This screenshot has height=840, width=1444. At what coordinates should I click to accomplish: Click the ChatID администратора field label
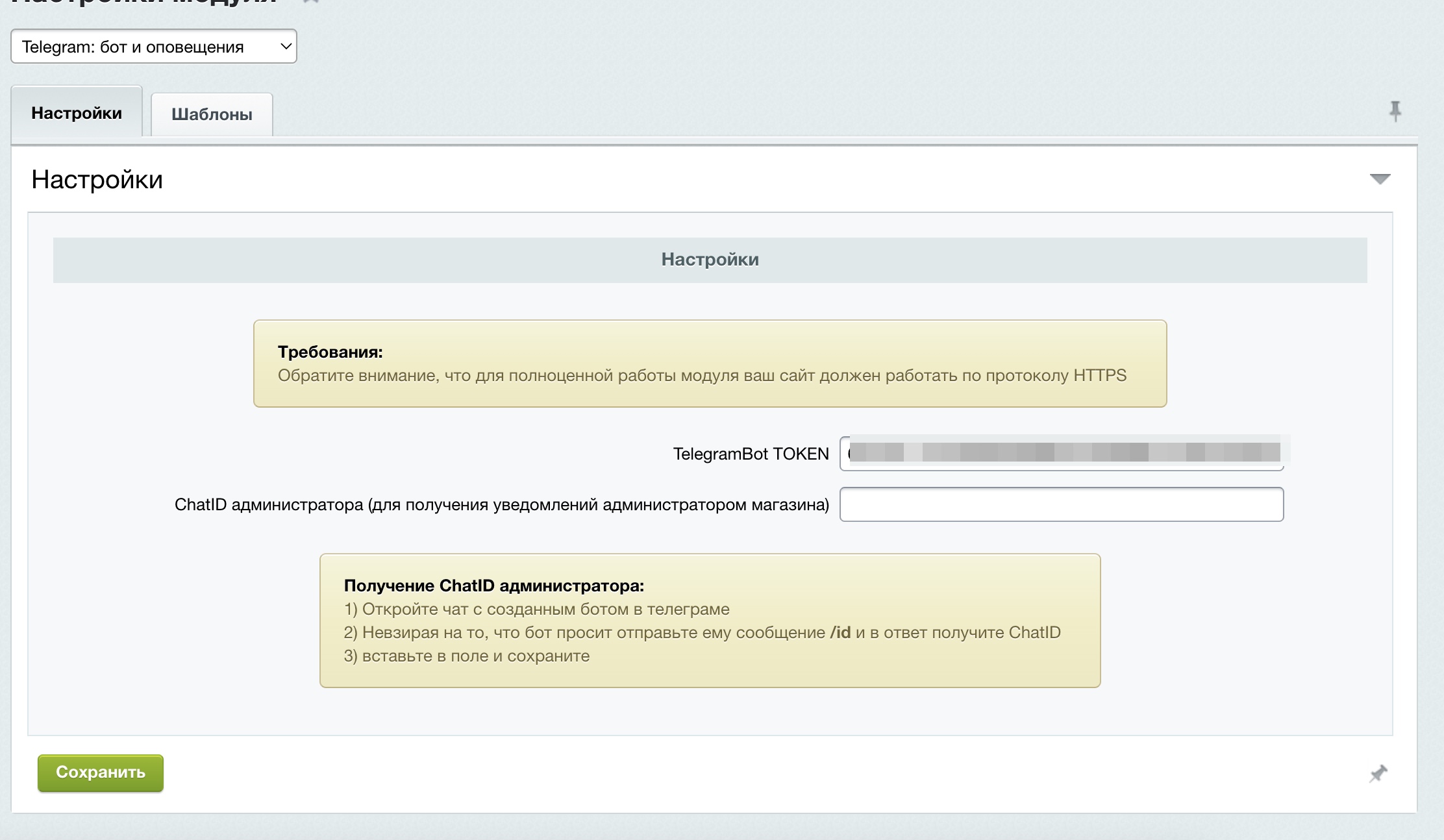[501, 504]
